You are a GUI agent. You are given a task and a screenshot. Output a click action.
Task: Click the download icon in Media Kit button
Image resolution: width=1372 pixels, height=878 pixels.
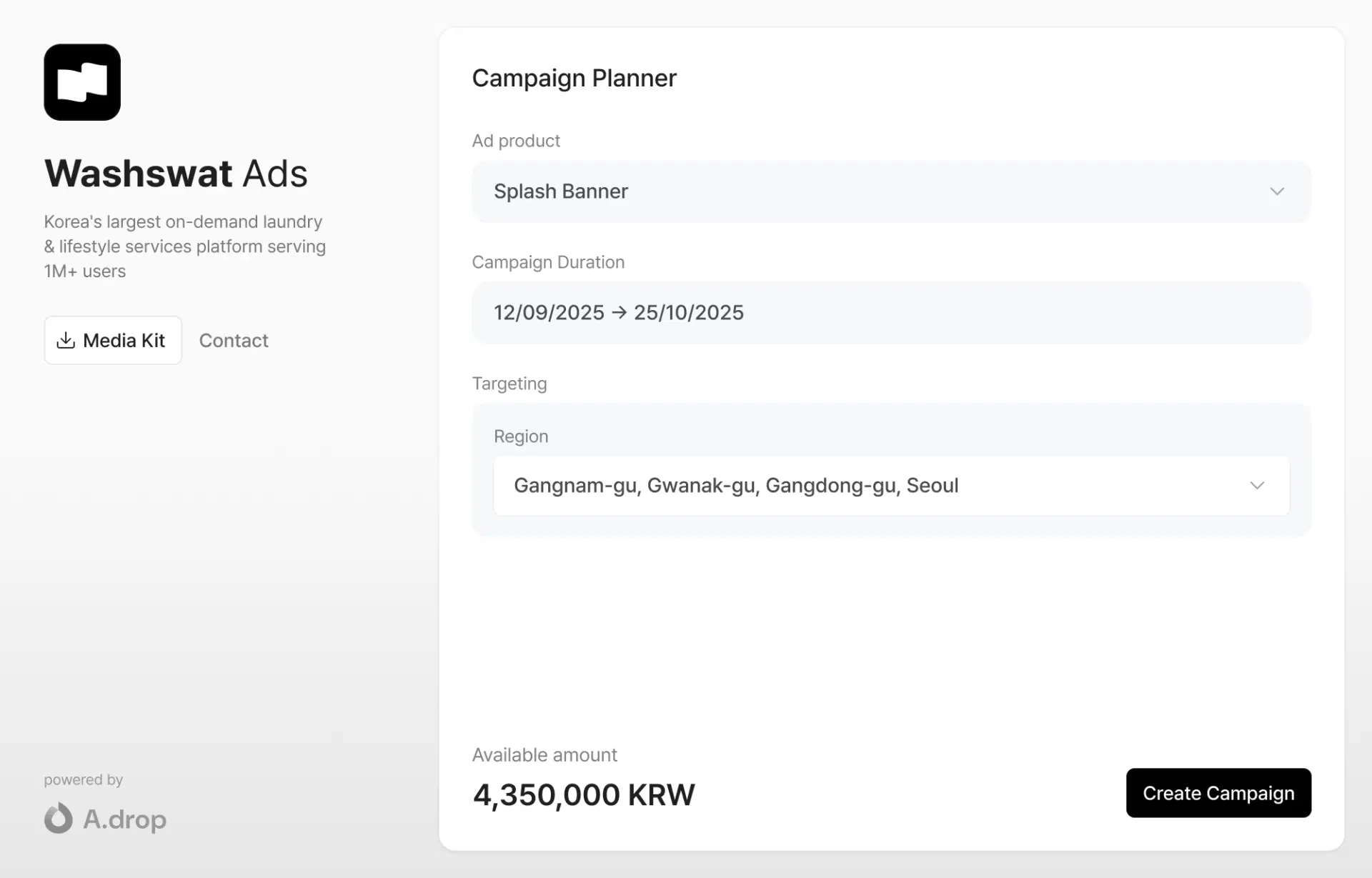66,340
